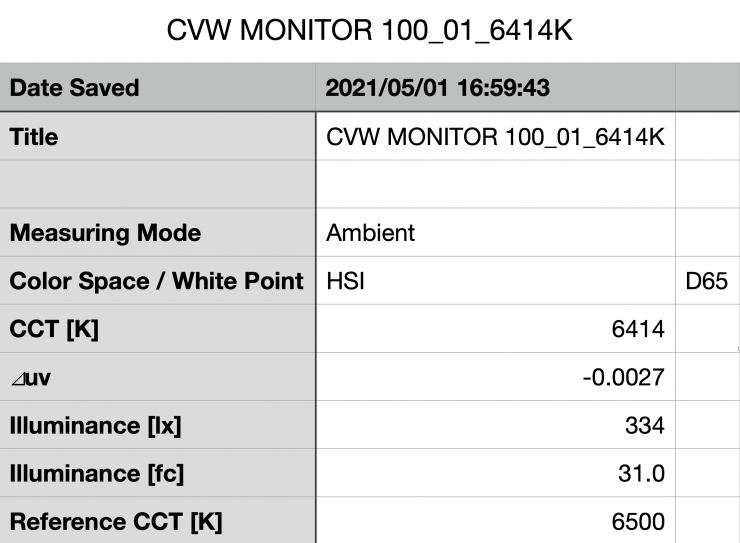The width and height of the screenshot is (740, 543).
Task: Select the empty cell below Title value
Action: click(x=495, y=184)
